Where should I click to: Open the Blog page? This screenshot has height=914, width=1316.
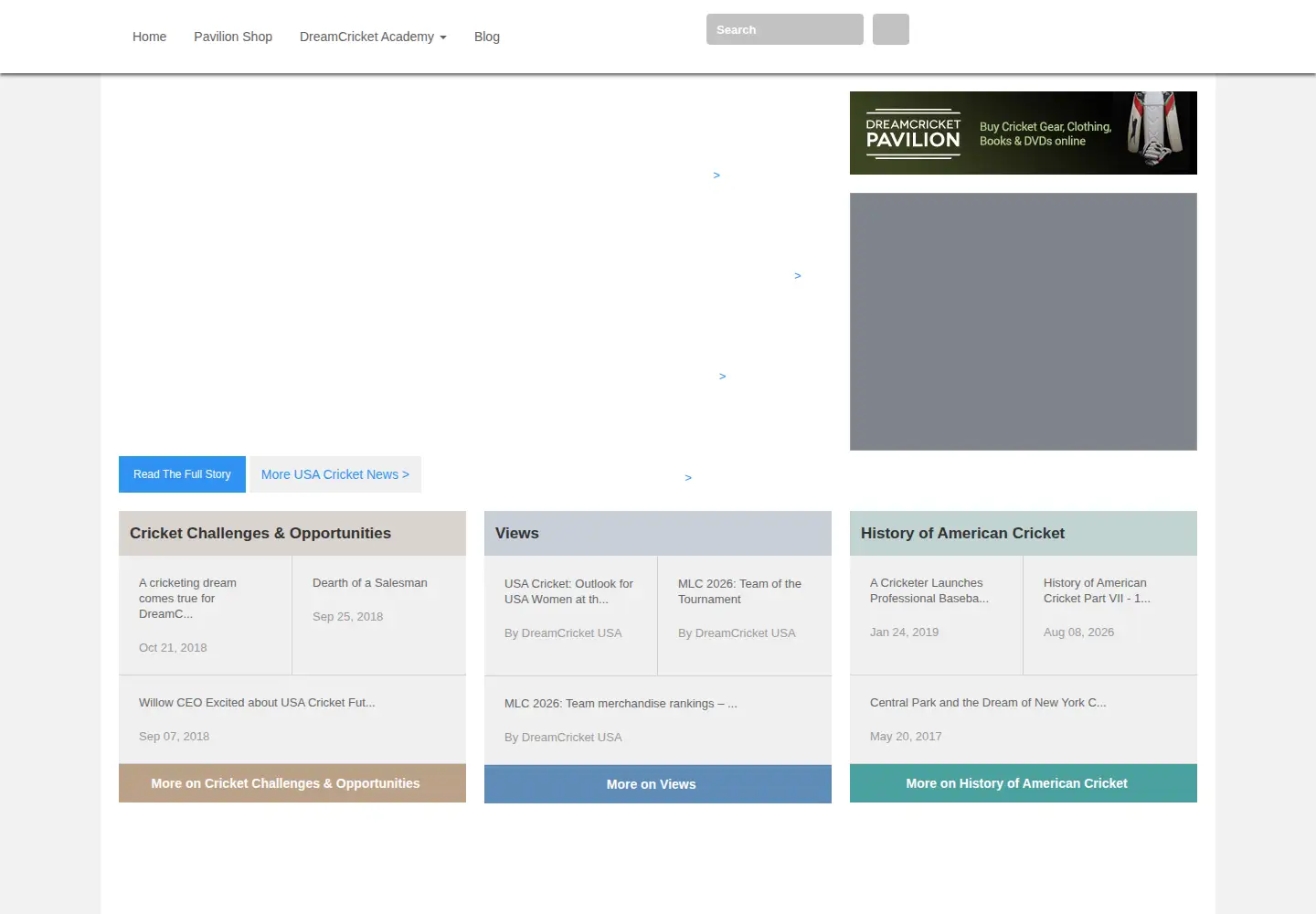(x=487, y=37)
